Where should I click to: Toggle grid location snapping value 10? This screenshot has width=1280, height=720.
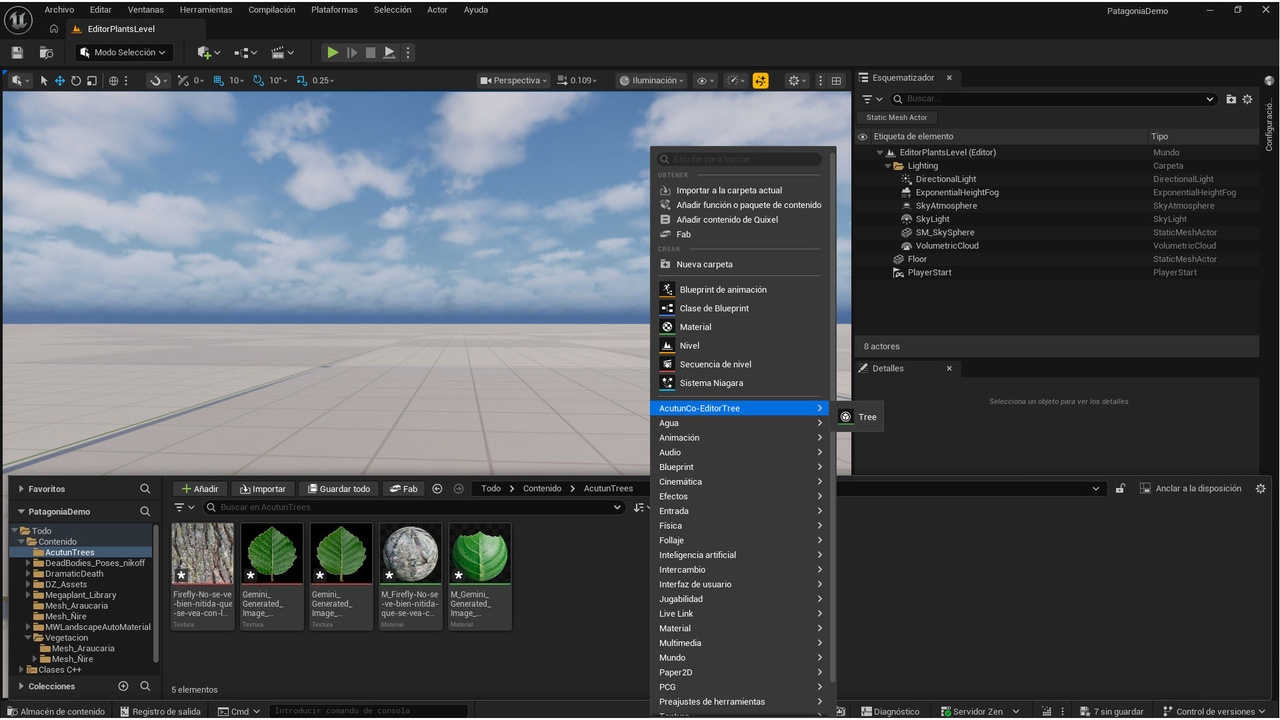(x=230, y=81)
